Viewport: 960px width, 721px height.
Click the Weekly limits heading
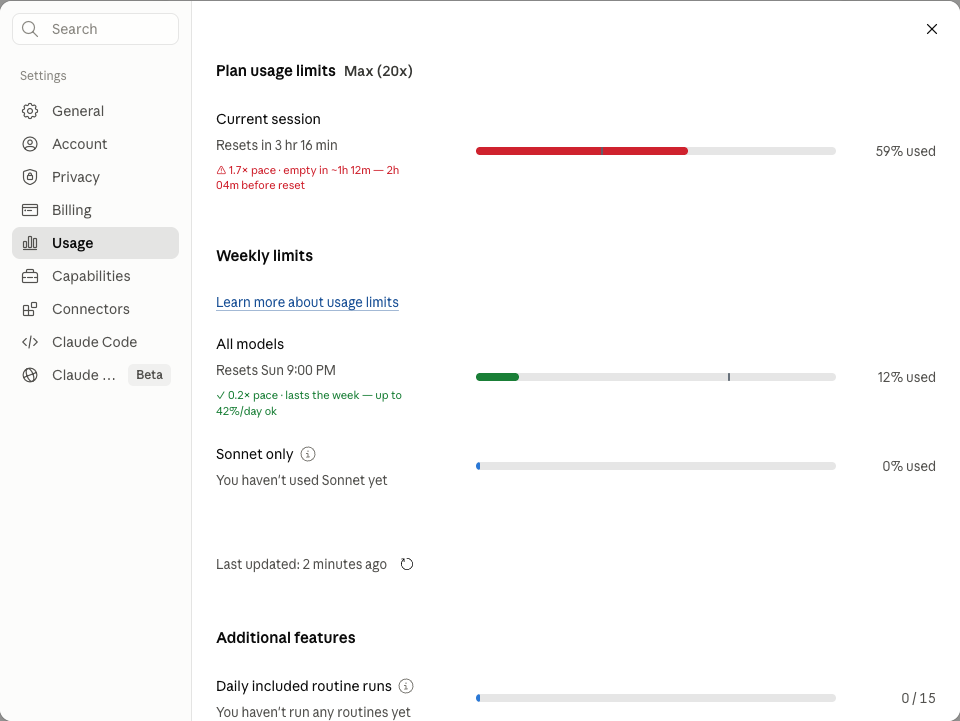point(264,256)
